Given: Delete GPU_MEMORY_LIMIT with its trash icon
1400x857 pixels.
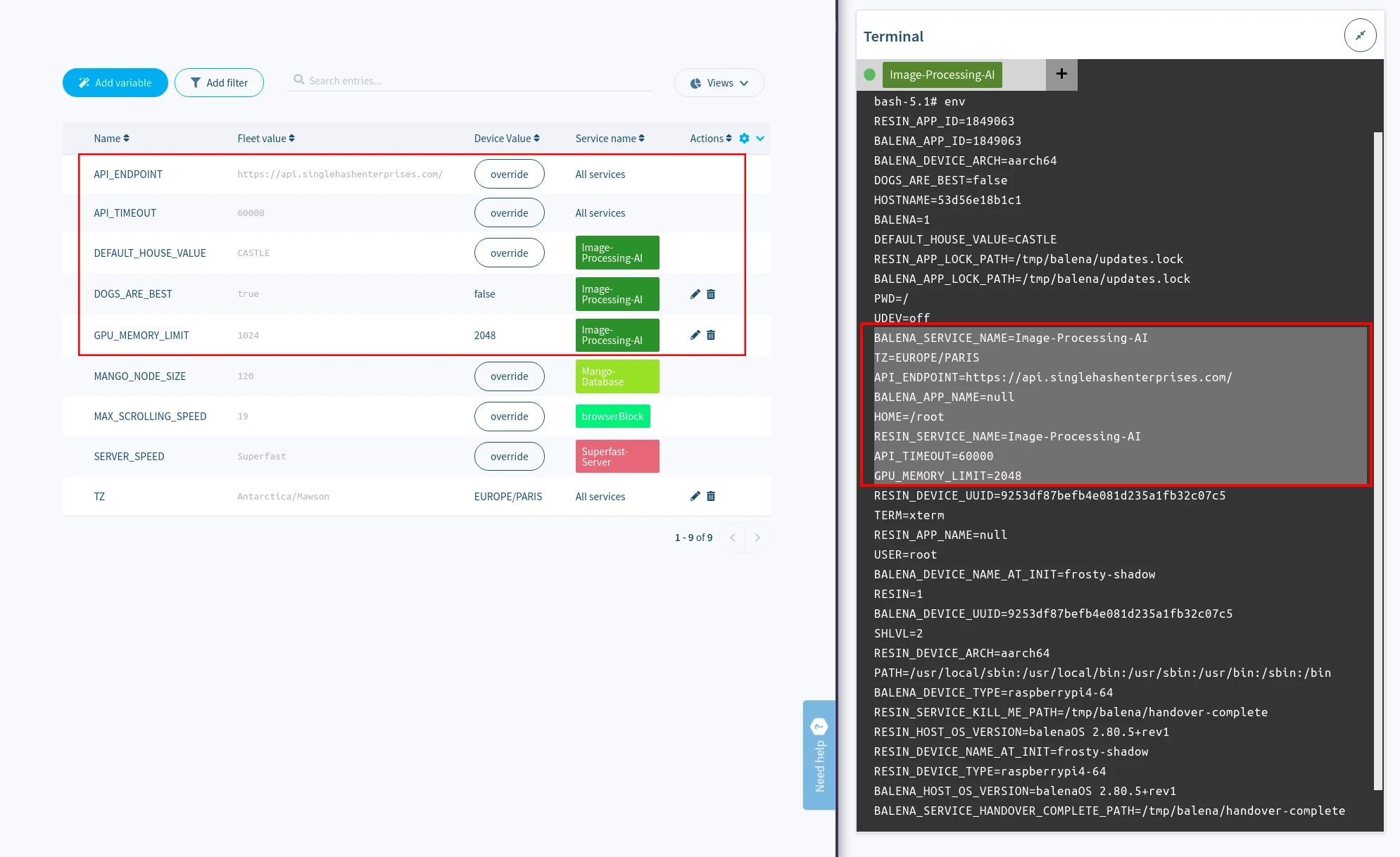Looking at the screenshot, I should tap(711, 335).
